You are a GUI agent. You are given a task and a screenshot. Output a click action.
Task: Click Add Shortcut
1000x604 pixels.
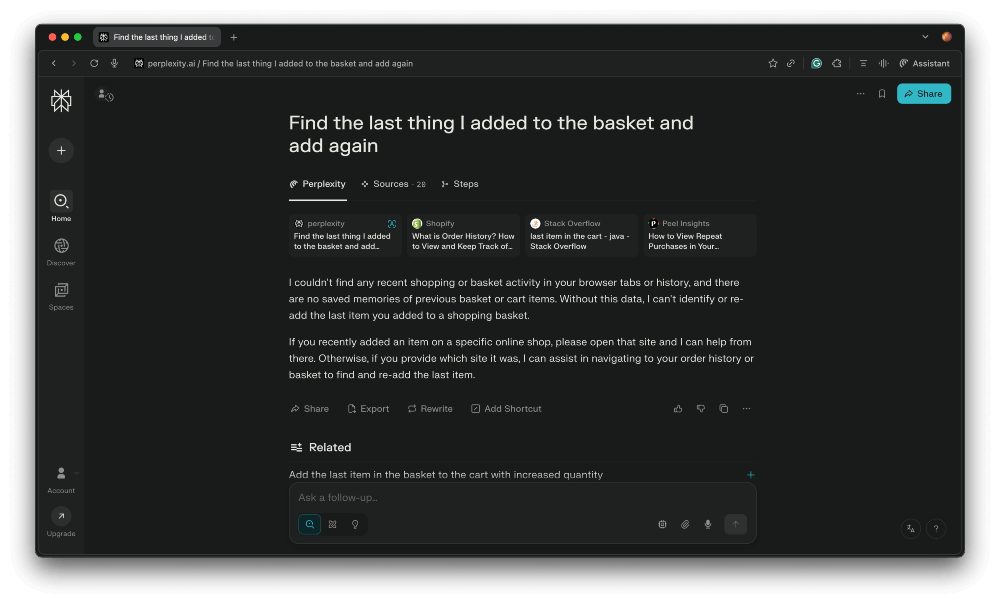[x=506, y=409]
